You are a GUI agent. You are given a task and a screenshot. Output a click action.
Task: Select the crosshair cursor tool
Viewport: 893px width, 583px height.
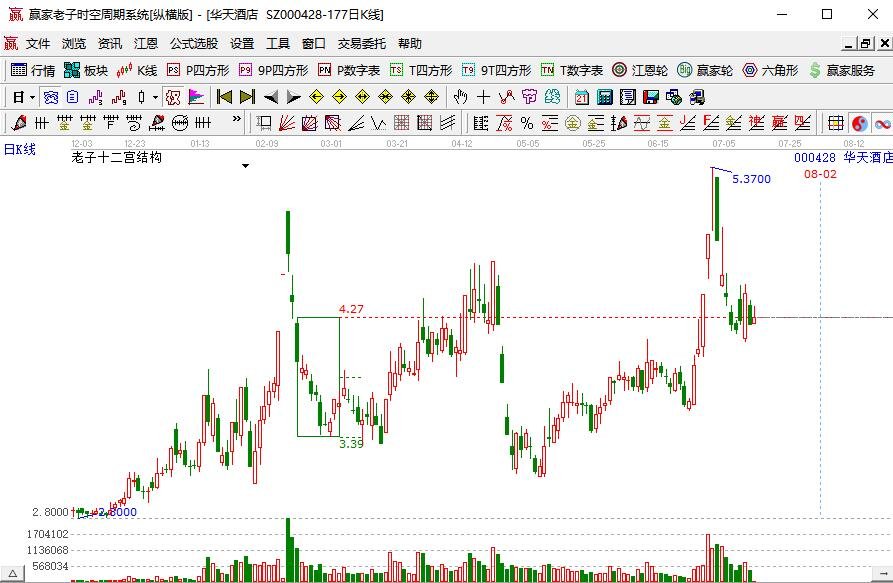483,97
